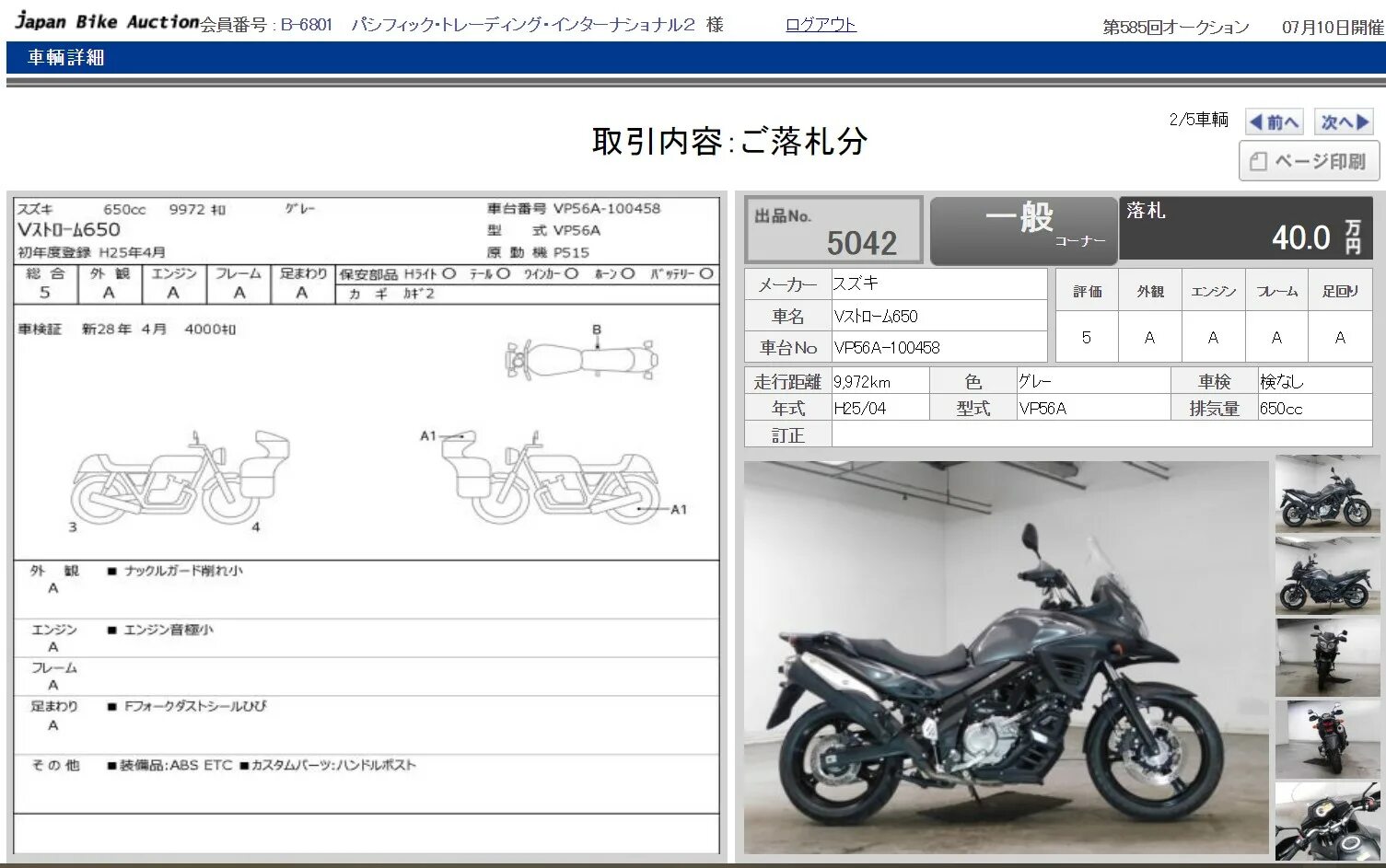
Task: Select the first side-view thumbnail photo
Action: (x=1327, y=494)
